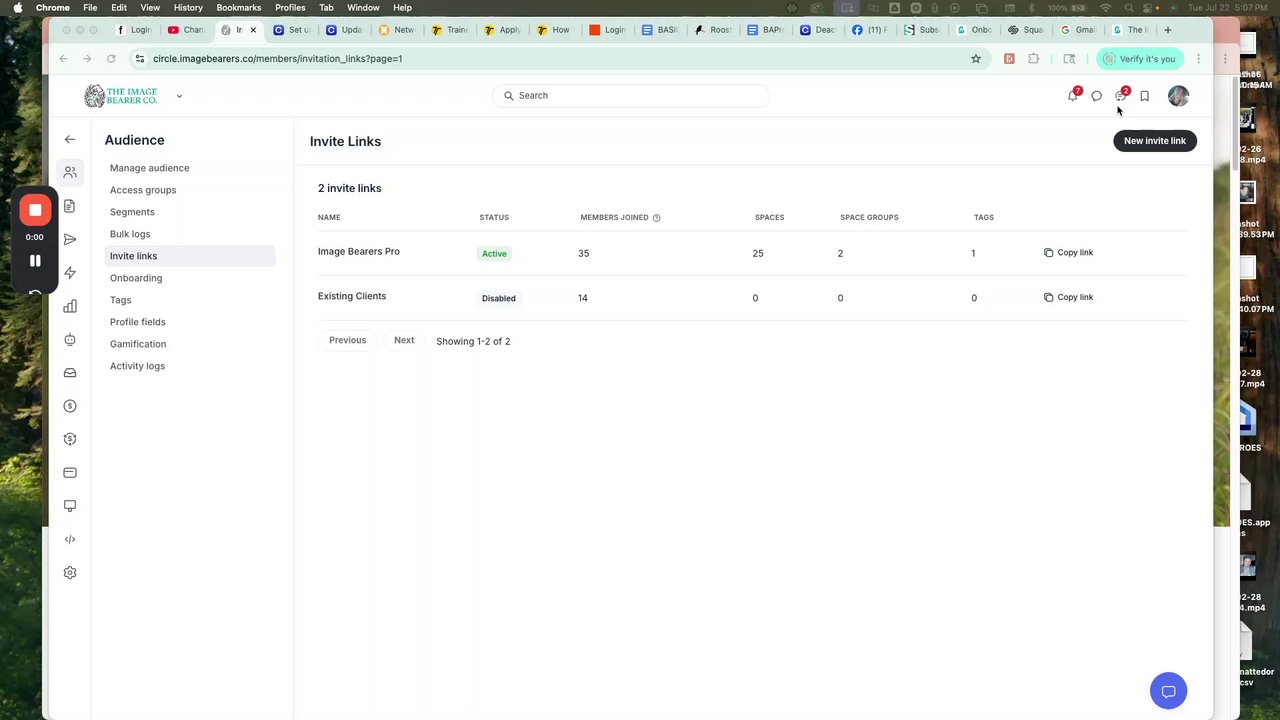Open the user profile avatar menu

pyautogui.click(x=1178, y=96)
